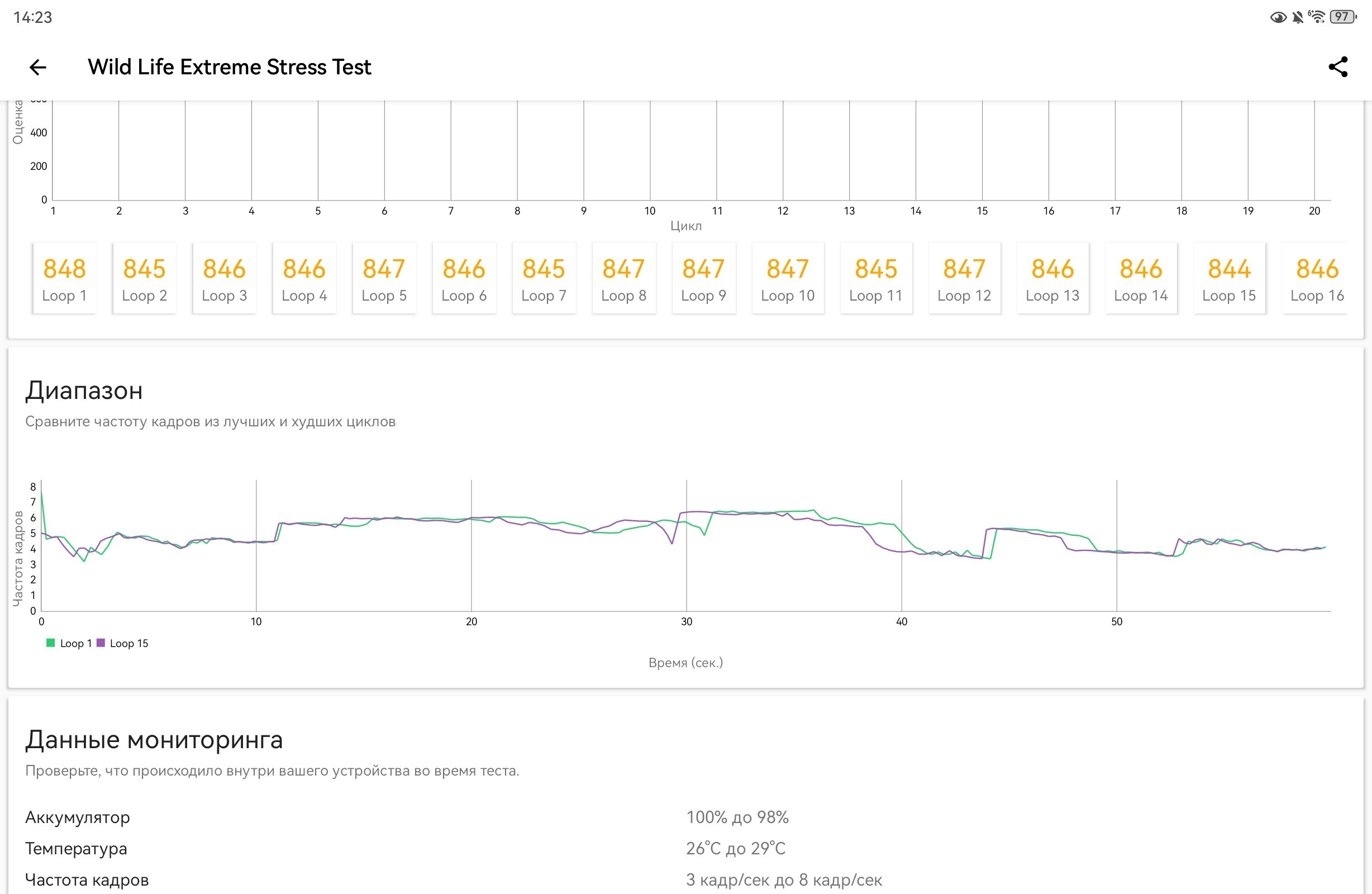
Task: Go back using the arrow icon
Action: pos(37,67)
